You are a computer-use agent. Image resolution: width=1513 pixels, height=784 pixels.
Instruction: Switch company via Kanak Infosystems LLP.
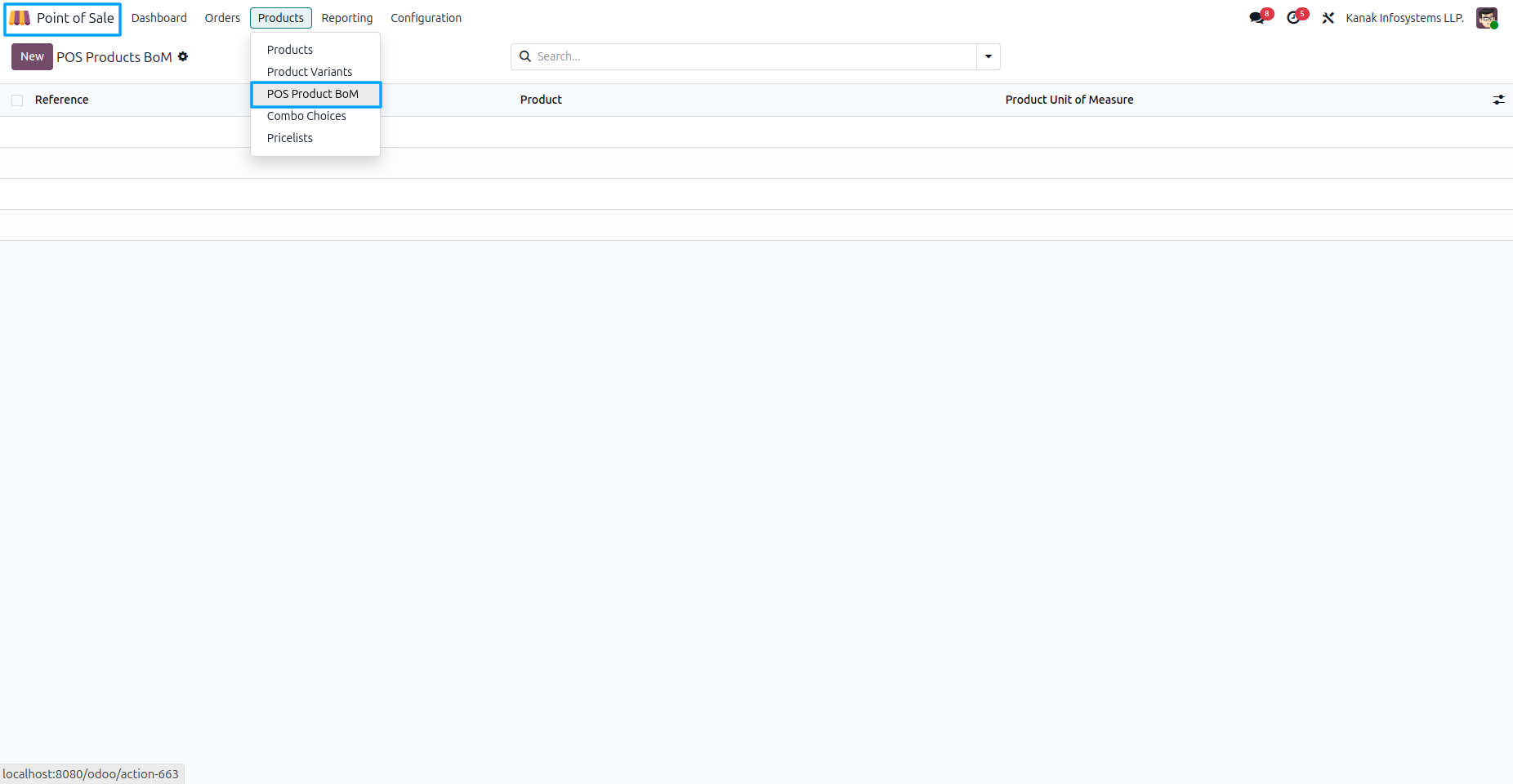(1404, 18)
